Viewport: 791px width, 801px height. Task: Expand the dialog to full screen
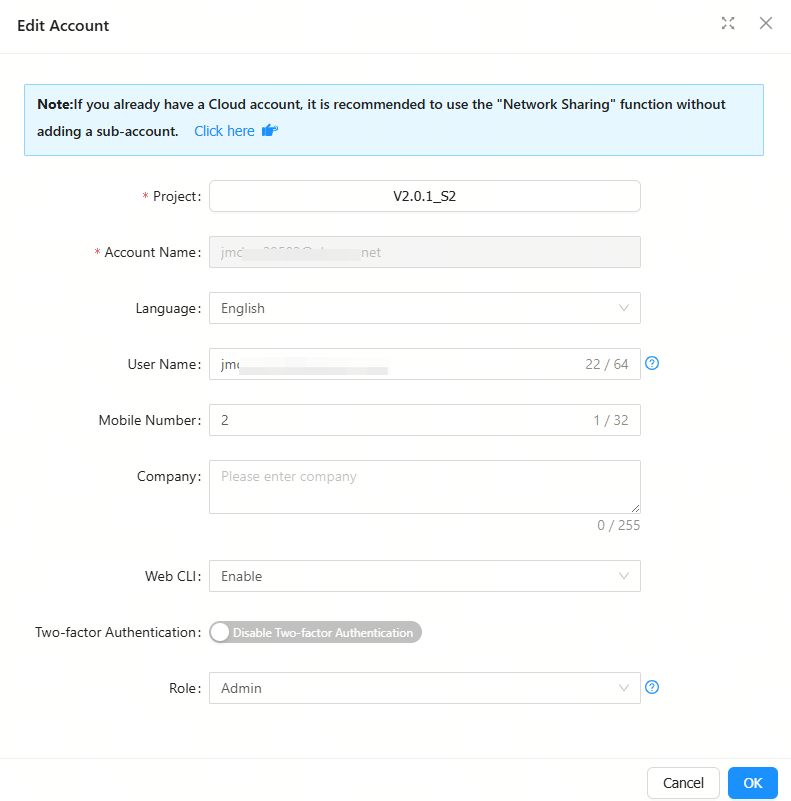tap(728, 24)
